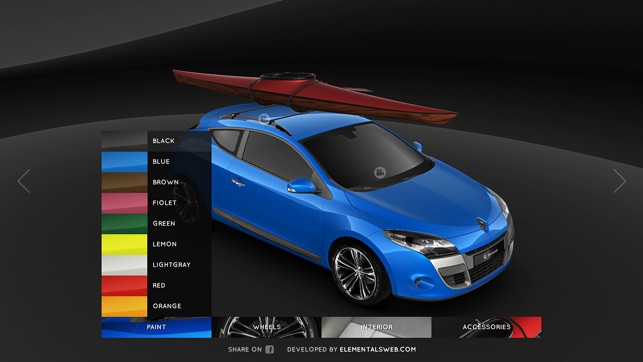Pick the Fiolet pink swatch
This screenshot has width=643, height=362.
(x=124, y=203)
